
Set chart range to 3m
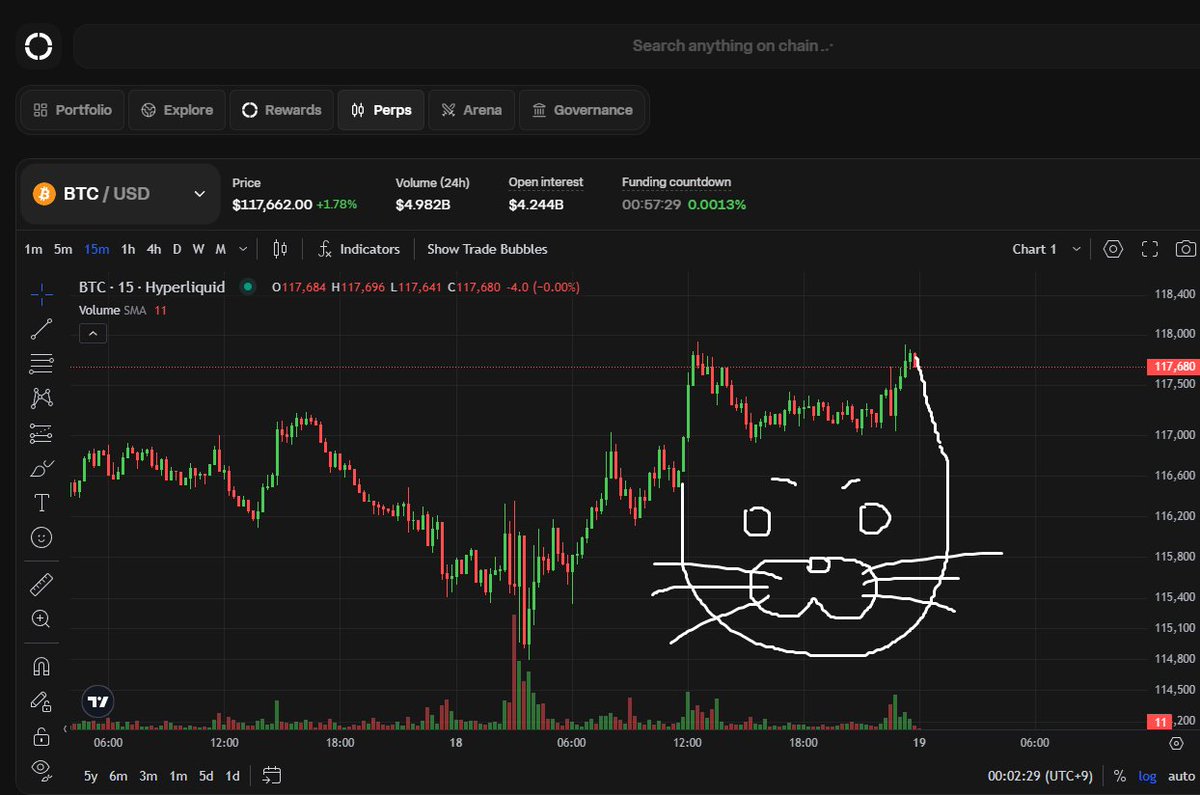(x=148, y=776)
